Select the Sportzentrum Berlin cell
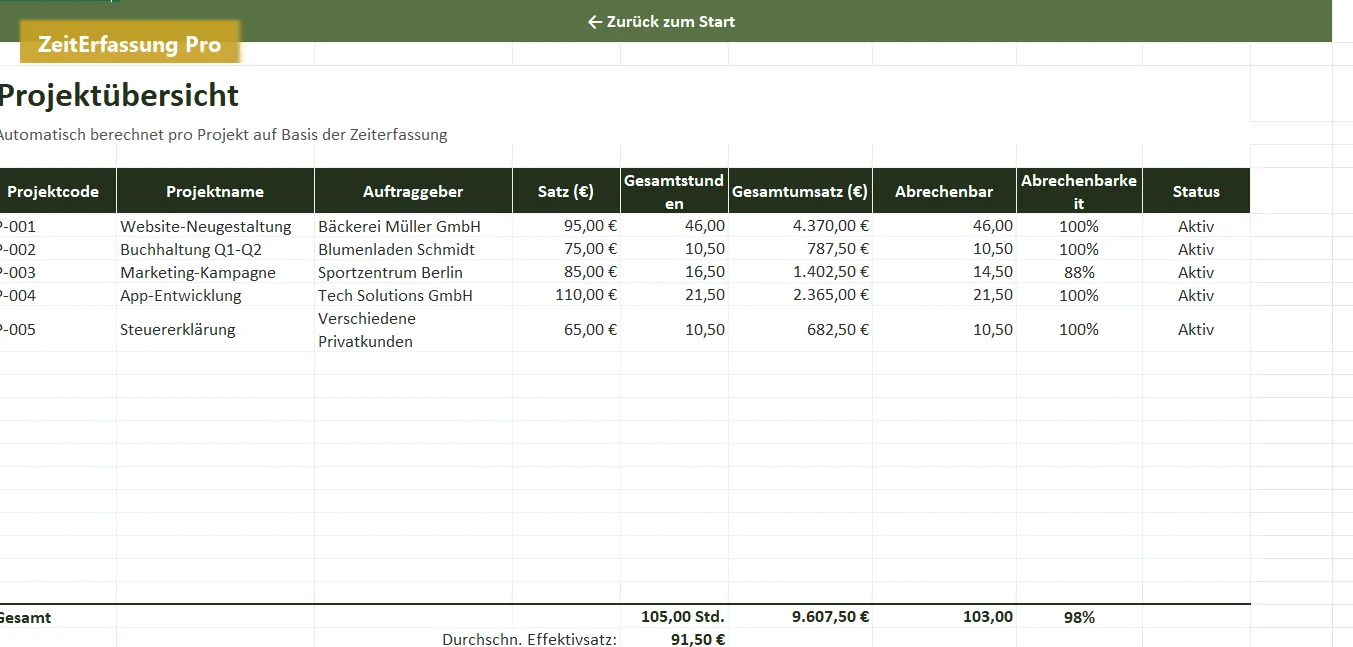Viewport: 1353px width, 647px height. pos(413,272)
